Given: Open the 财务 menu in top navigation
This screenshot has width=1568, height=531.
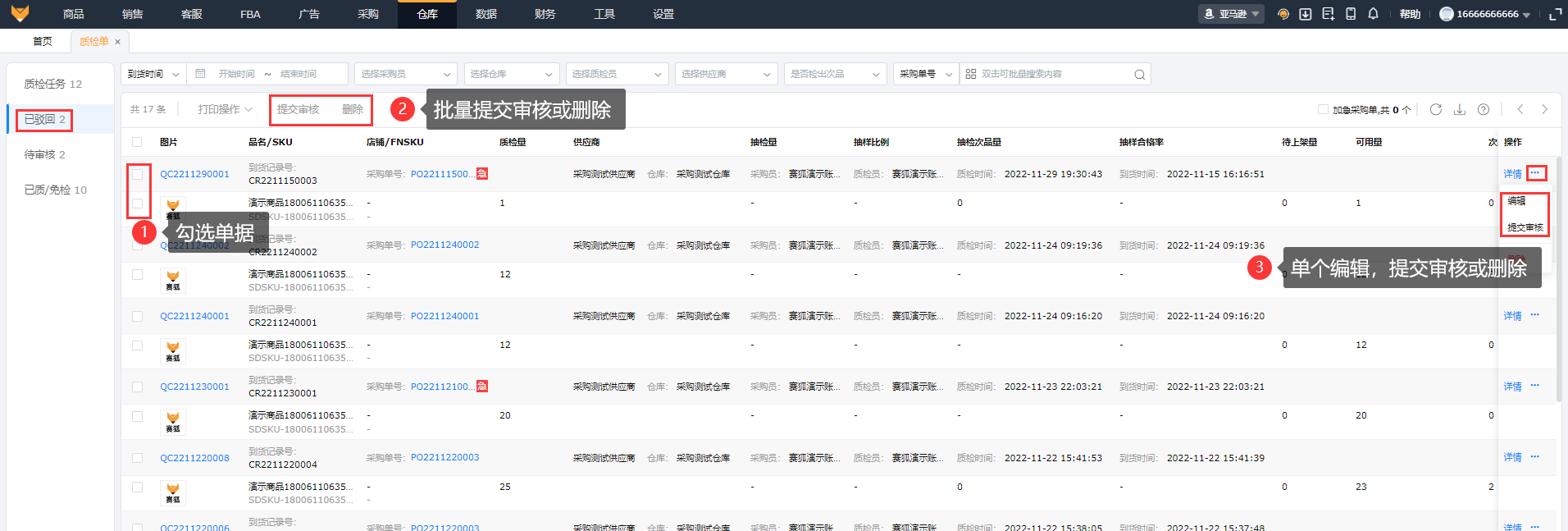Looking at the screenshot, I should [x=545, y=14].
